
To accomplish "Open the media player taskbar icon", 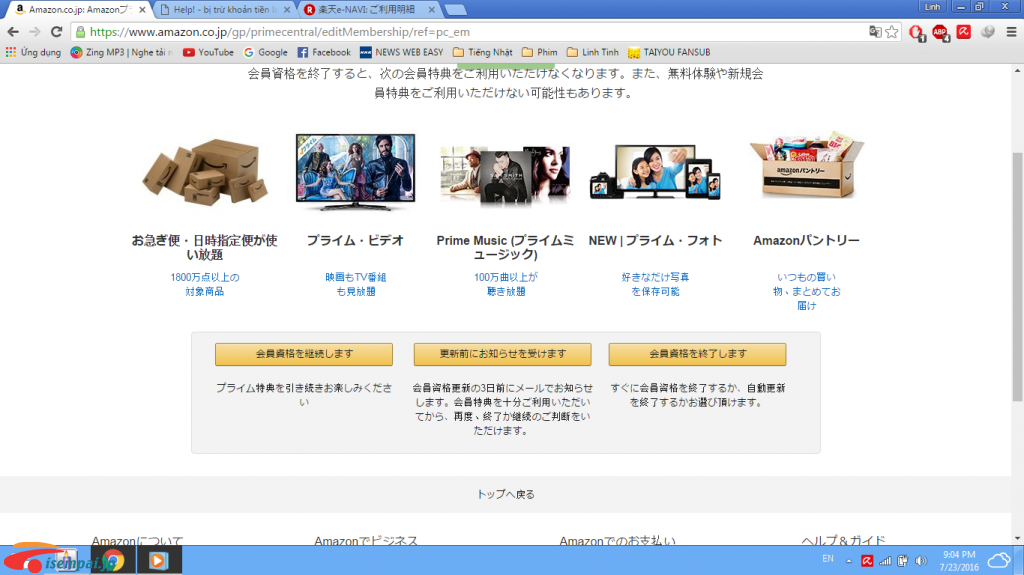I will coord(157,561).
